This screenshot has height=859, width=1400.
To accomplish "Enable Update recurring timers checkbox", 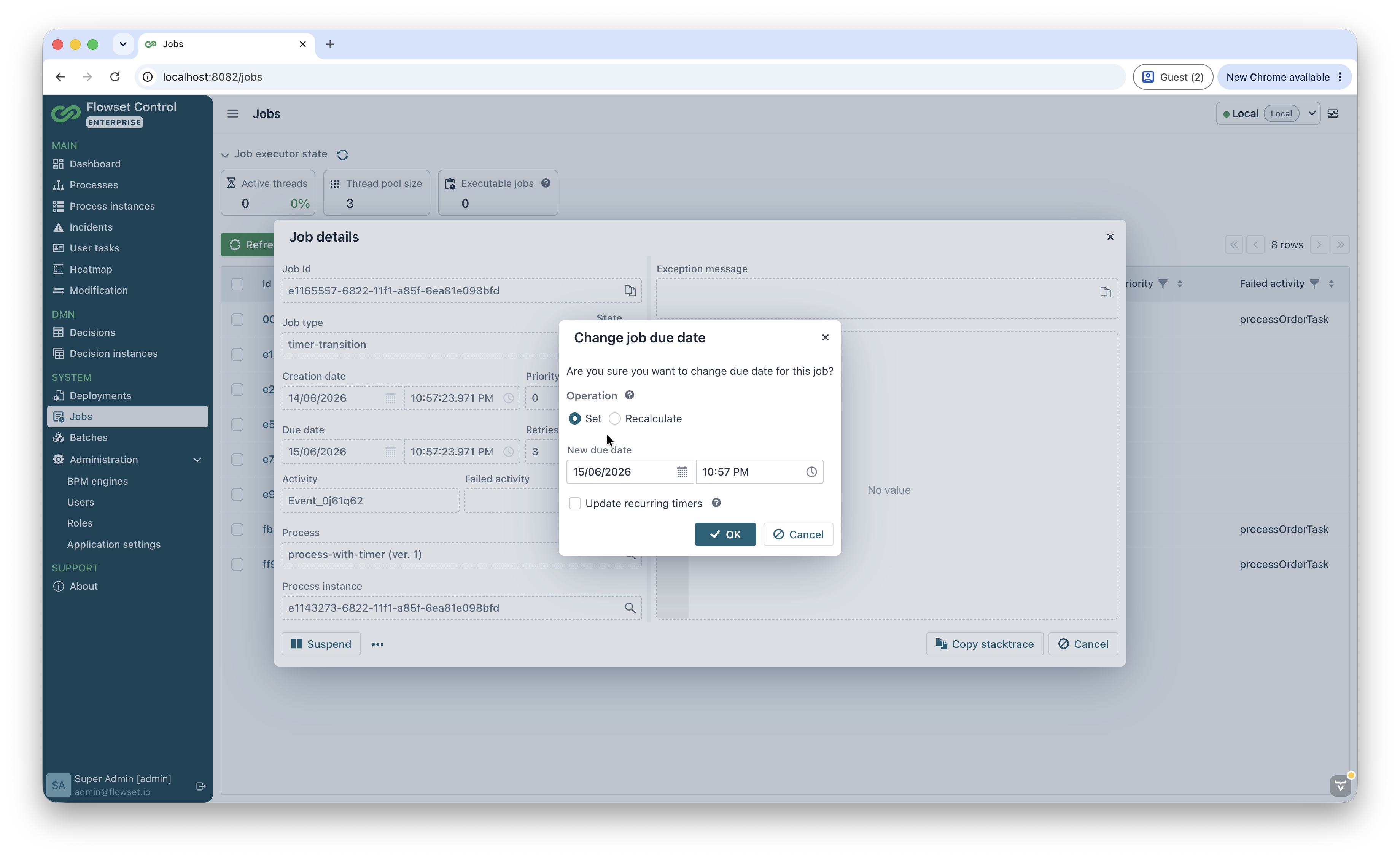I will pos(574,503).
